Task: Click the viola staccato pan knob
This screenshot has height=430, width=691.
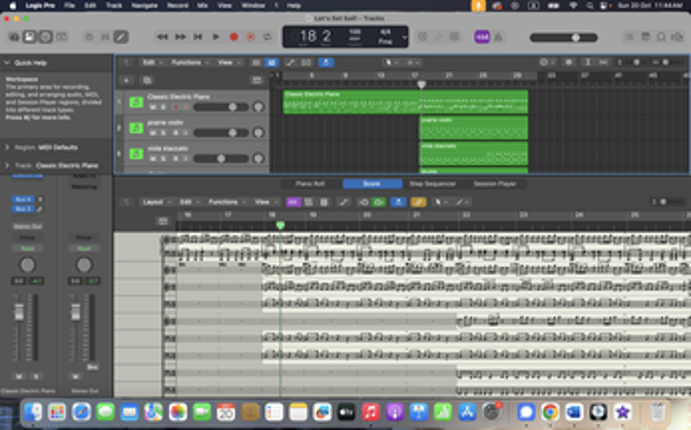Action: click(259, 158)
